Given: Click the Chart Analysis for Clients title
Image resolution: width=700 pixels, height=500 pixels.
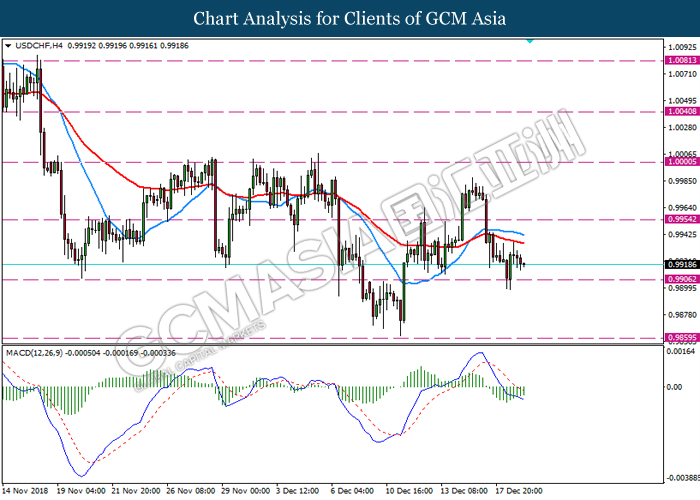Looking at the screenshot, I should pos(350,19).
